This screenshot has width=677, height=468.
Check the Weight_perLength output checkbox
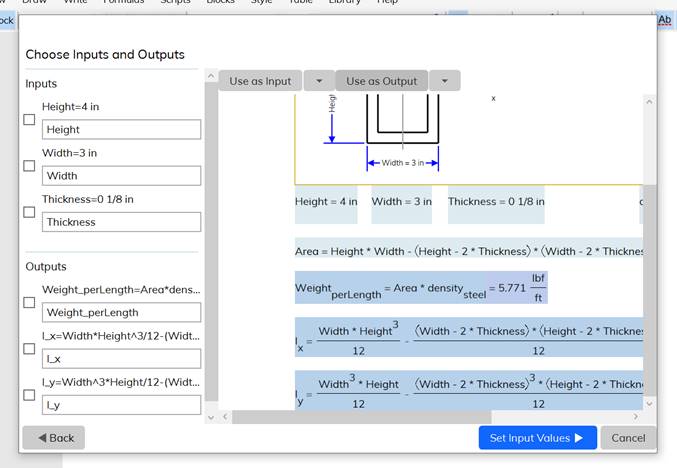(29, 303)
